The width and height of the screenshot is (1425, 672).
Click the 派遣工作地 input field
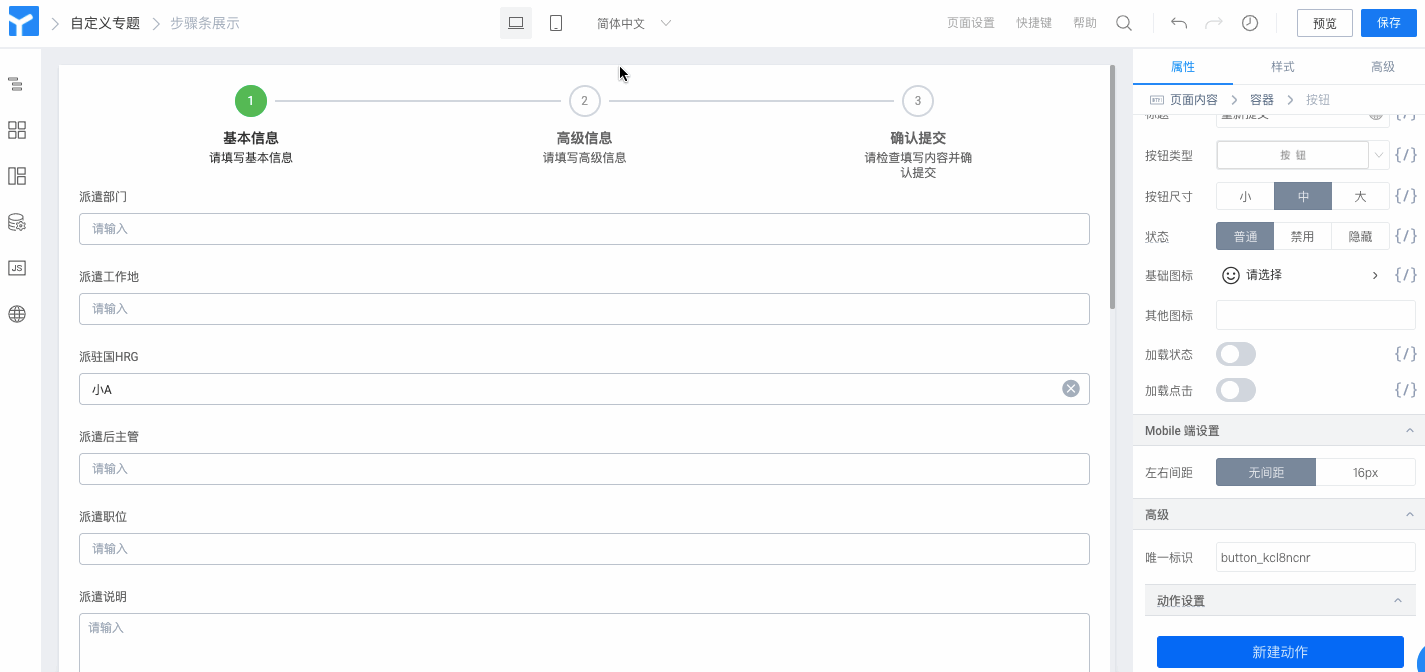(584, 309)
